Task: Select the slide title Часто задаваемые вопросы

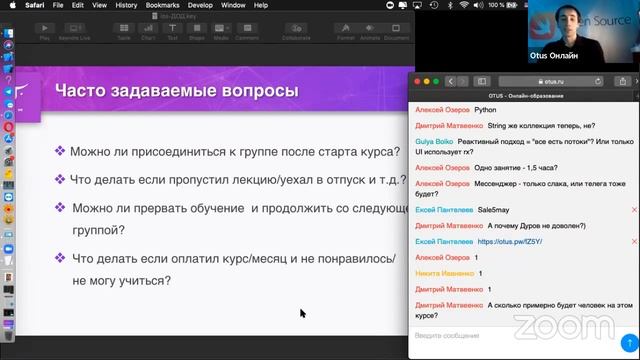Action: [x=177, y=91]
